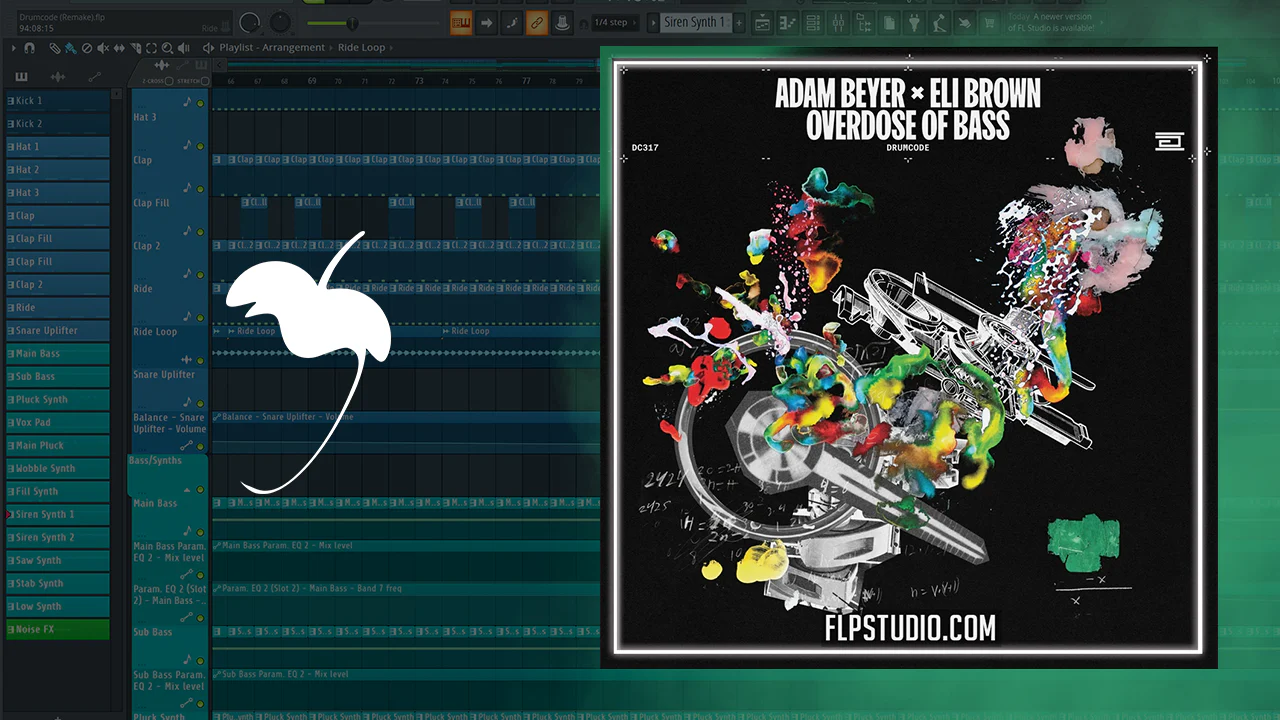
Task: Open the plugin picker plug icon
Action: [x=914, y=22]
